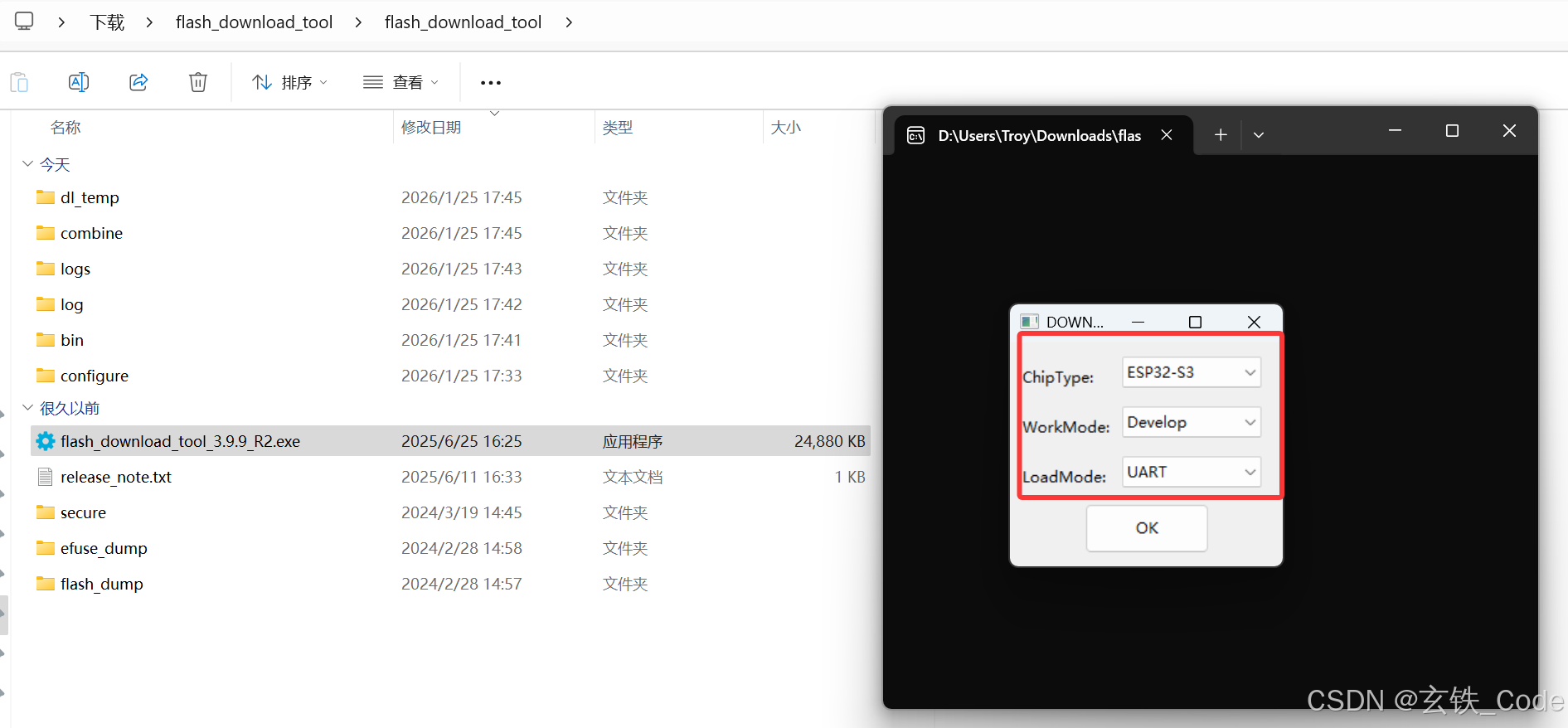The width and height of the screenshot is (1568, 728).
Task: Select the file name release_note.txt
Action: tap(116, 477)
